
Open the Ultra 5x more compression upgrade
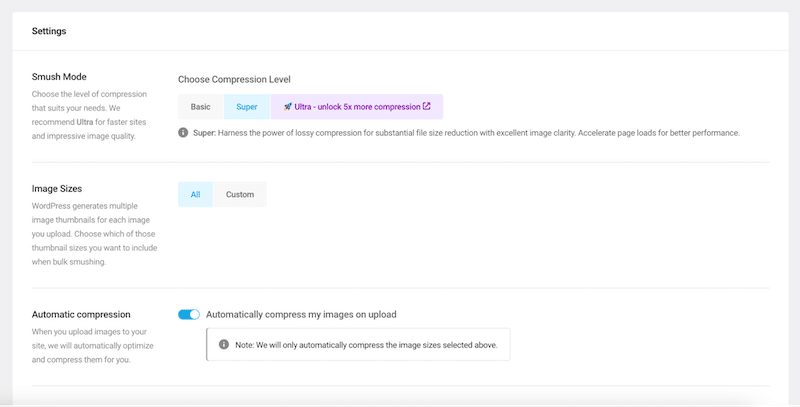click(x=357, y=106)
